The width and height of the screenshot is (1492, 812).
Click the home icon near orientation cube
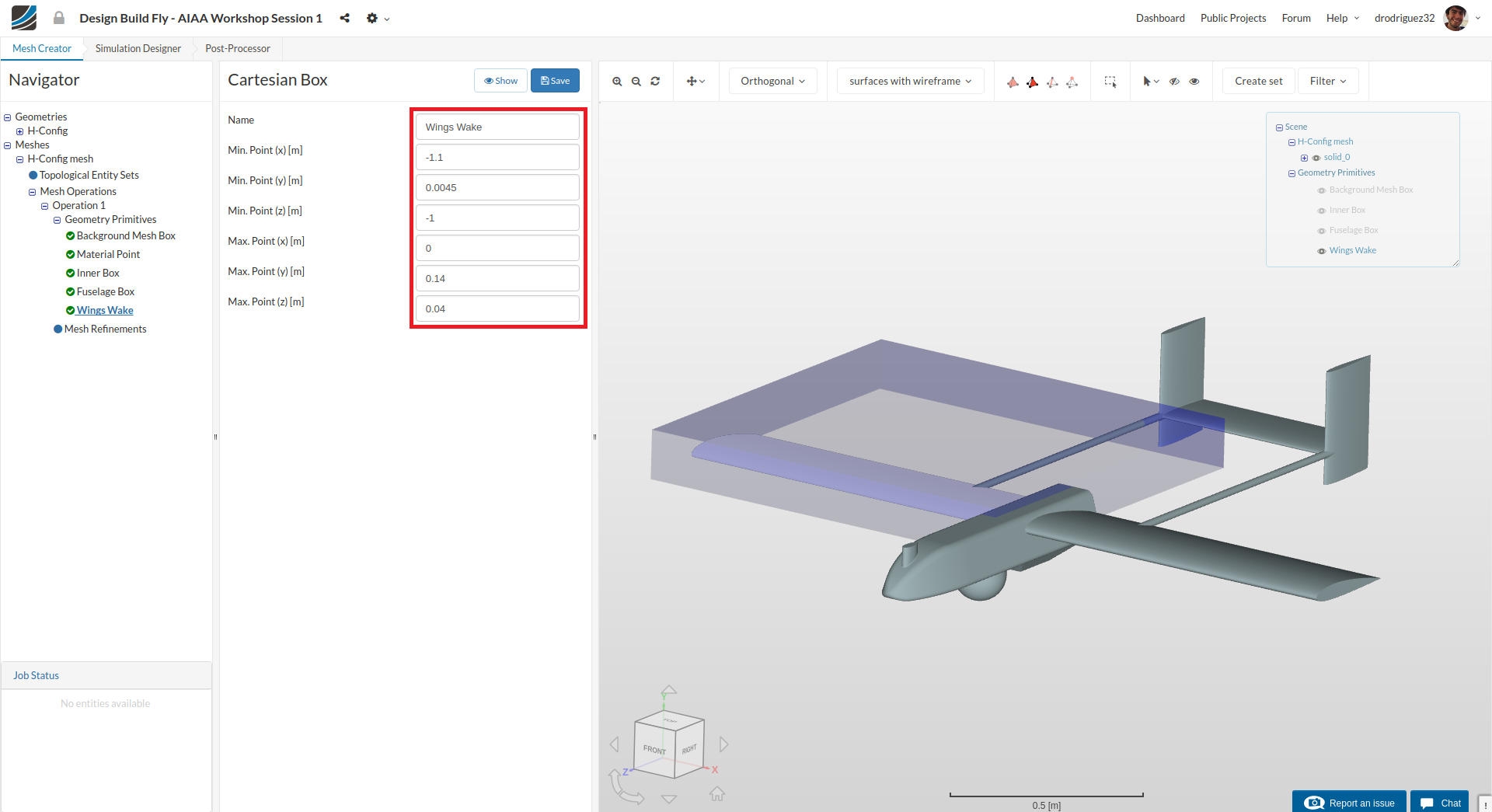[716, 793]
